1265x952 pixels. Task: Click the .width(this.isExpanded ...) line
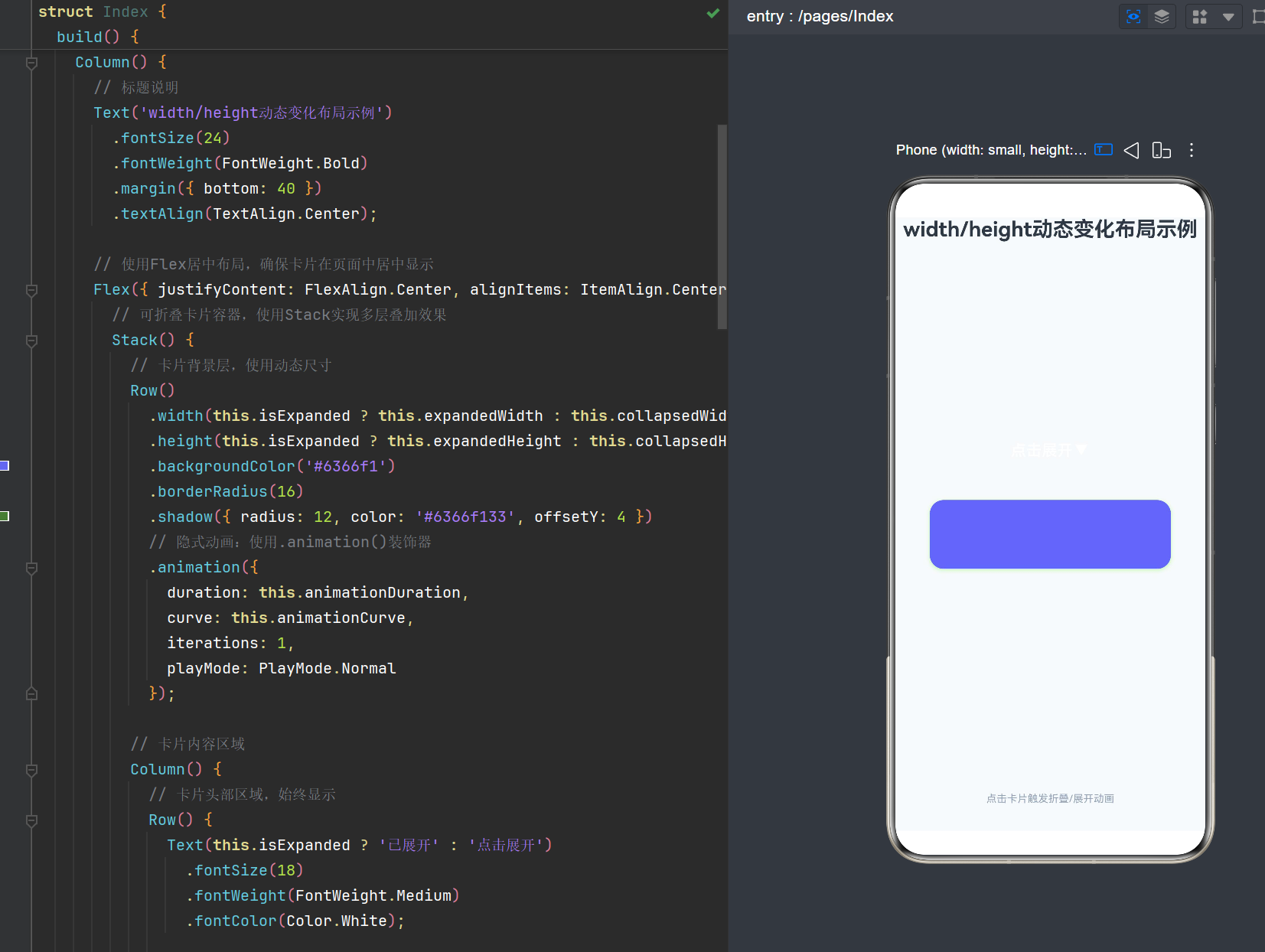[x=438, y=416]
